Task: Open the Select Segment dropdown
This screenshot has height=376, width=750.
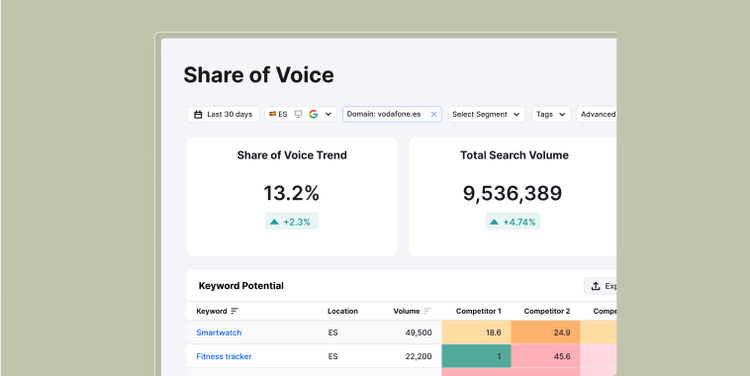Action: pos(486,114)
